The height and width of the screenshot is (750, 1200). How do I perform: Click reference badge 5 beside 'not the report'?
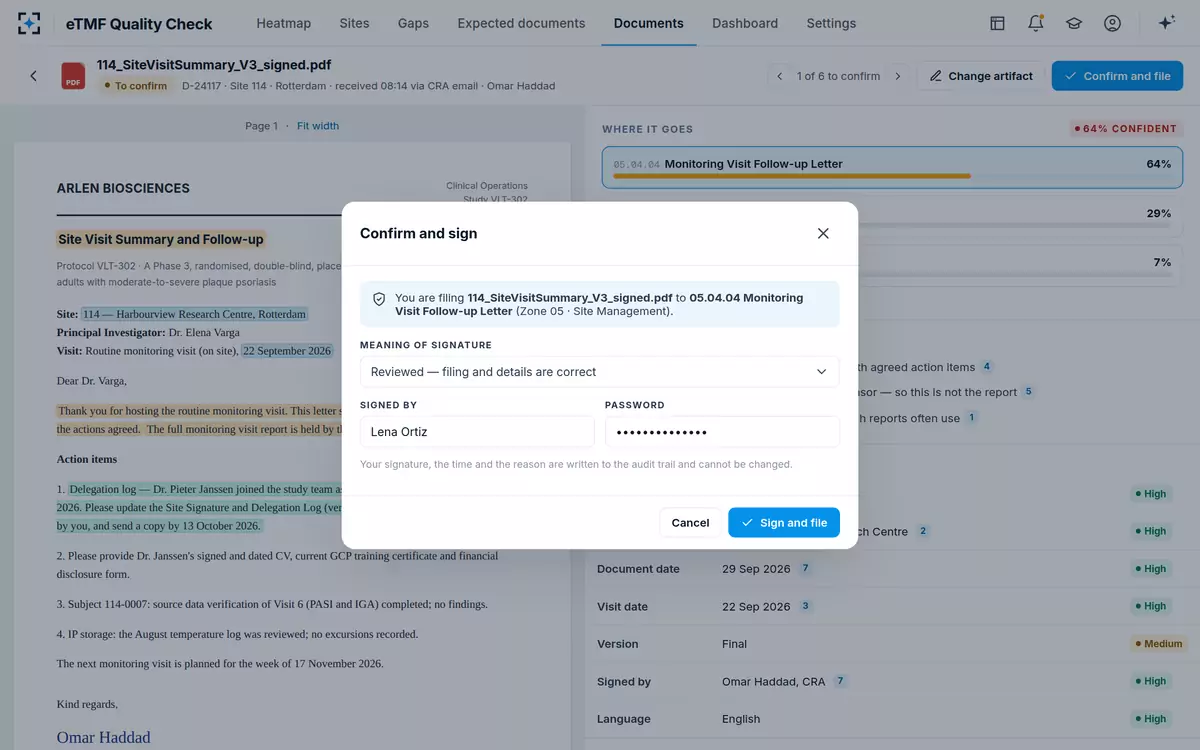1028,392
